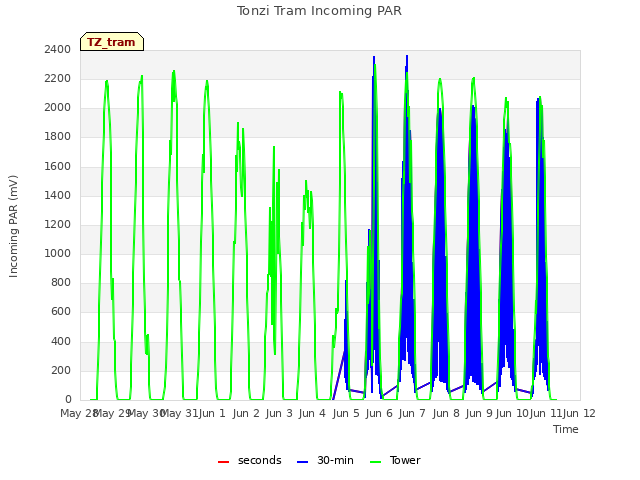The height and width of the screenshot is (480, 640).
Task: Click the Jun 8 x-axis date label
Action: [x=446, y=413]
